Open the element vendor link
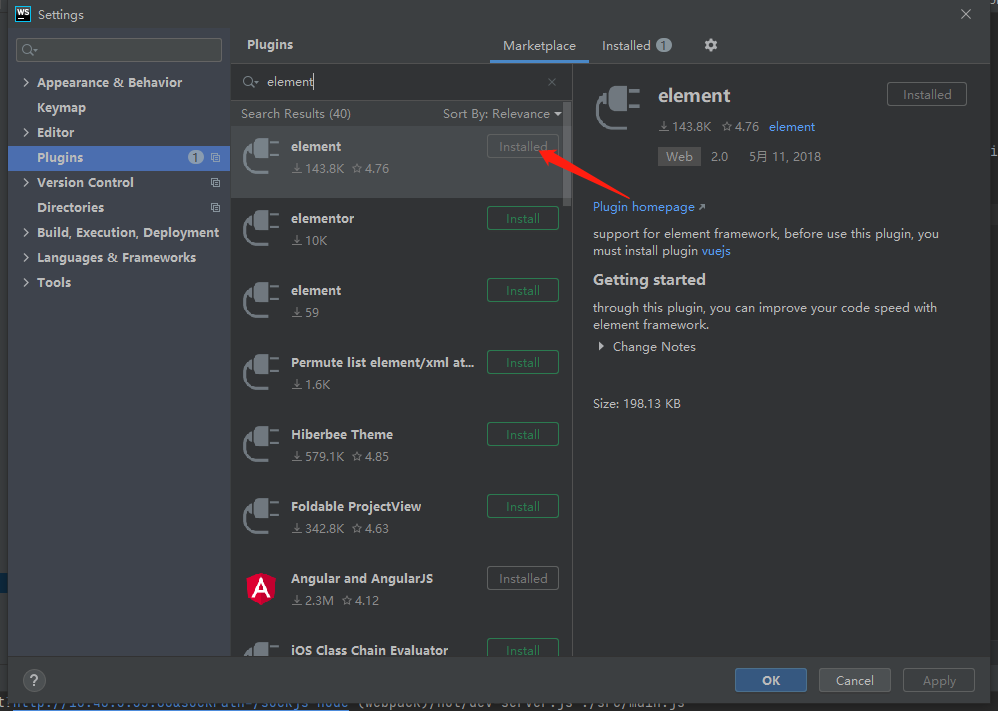 [792, 127]
